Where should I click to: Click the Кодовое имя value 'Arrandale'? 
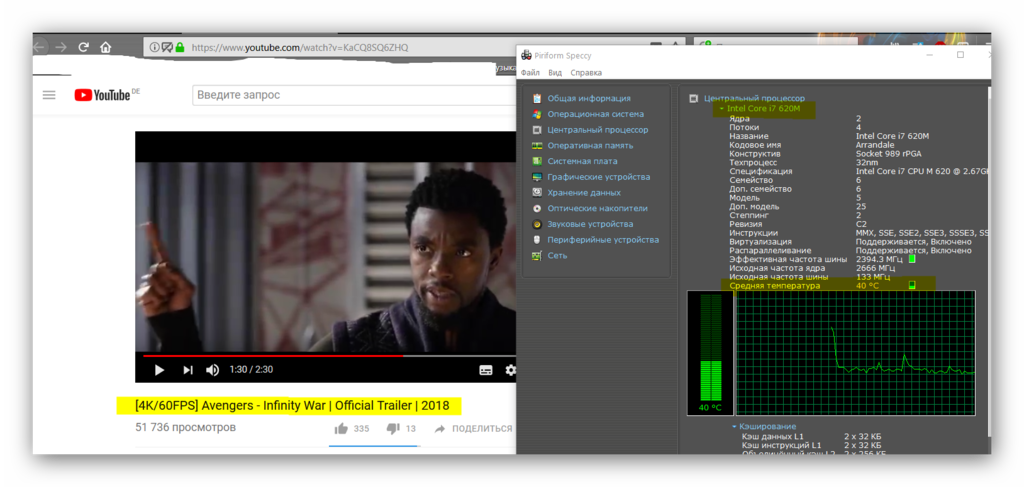873,145
